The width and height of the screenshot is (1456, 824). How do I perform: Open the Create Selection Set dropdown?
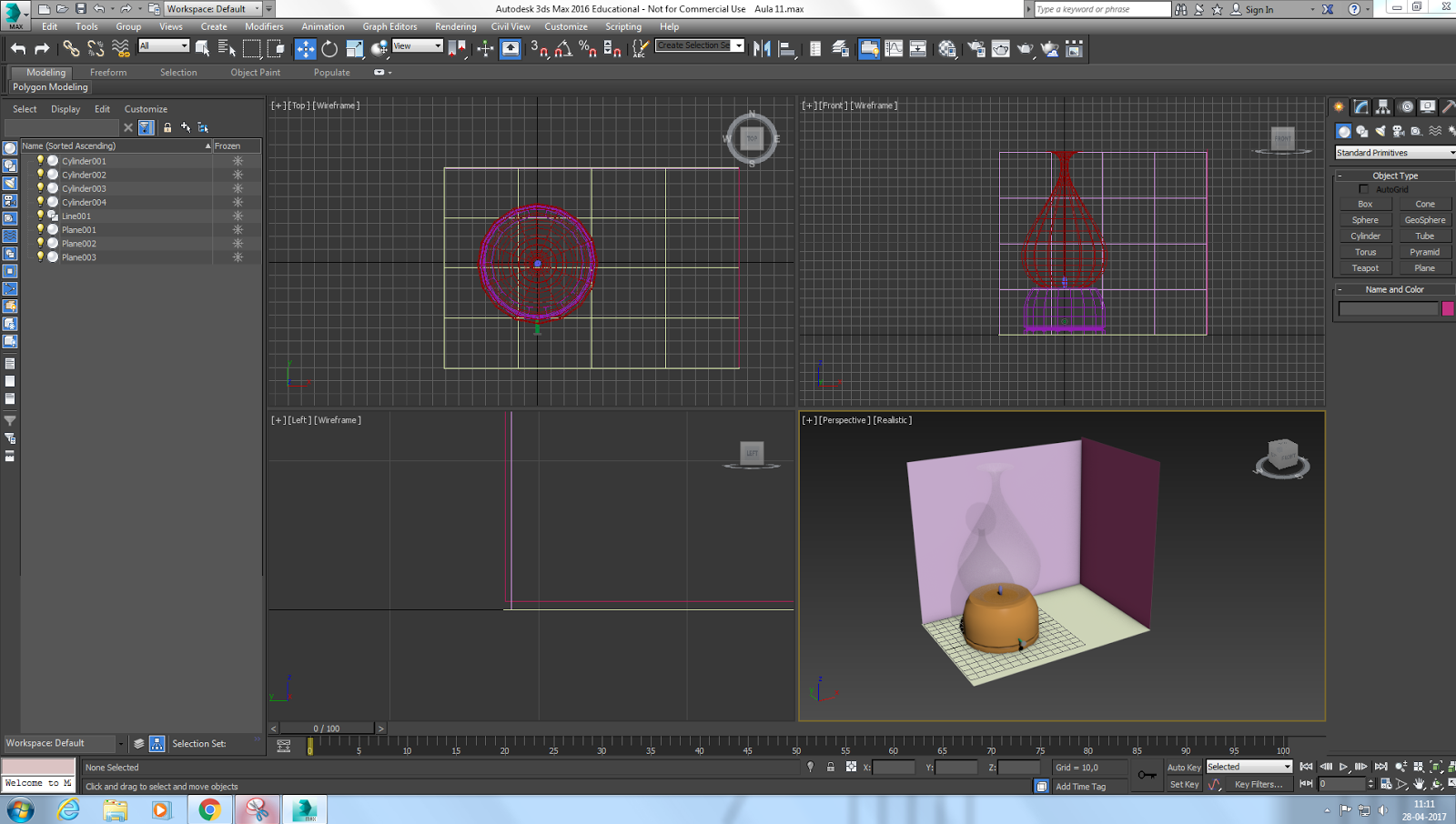[x=700, y=45]
